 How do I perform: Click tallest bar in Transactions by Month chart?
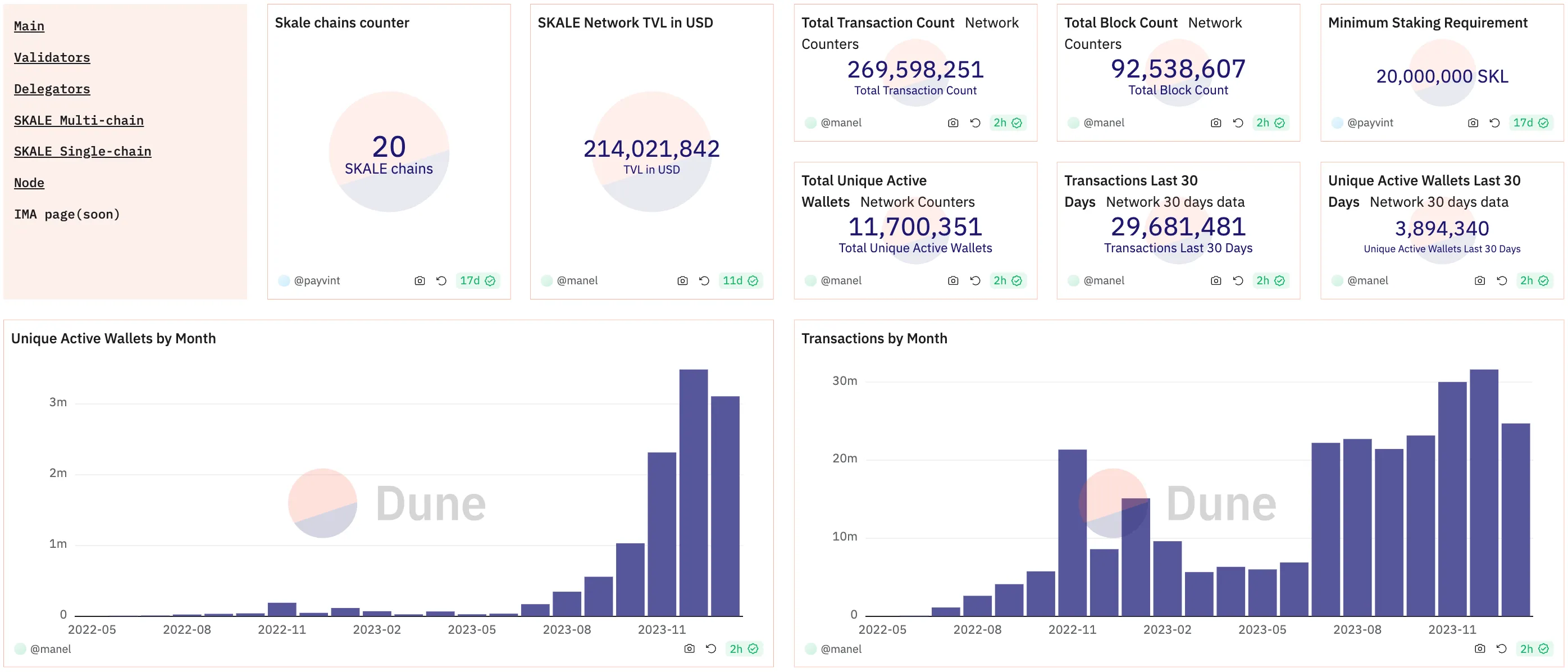[x=1484, y=493]
